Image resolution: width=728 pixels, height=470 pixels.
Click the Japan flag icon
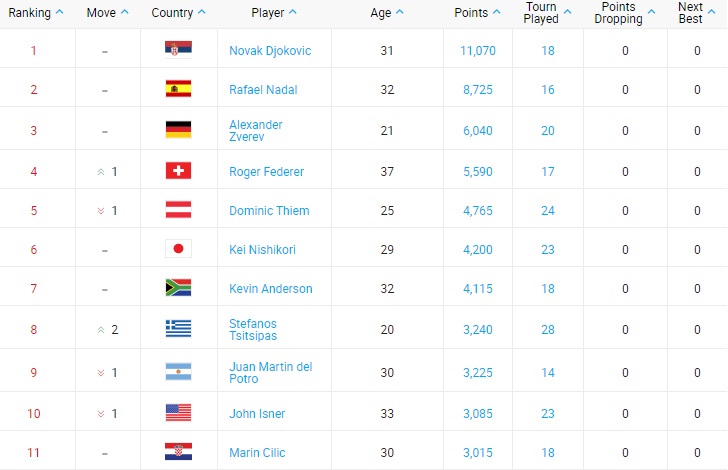click(178, 248)
